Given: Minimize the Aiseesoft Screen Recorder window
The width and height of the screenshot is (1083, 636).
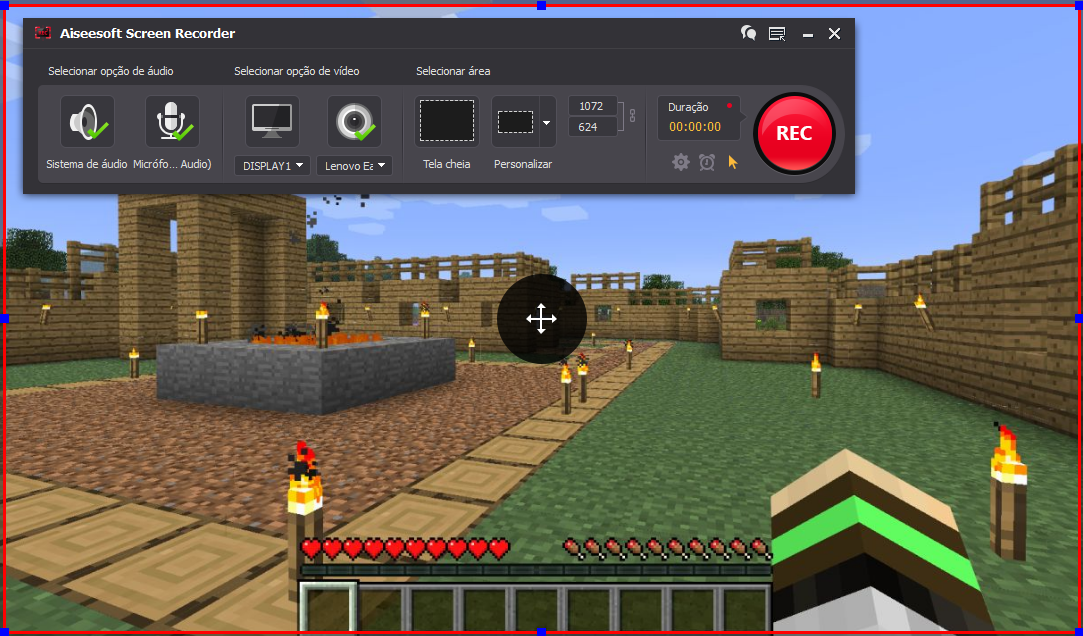Looking at the screenshot, I should point(807,34).
